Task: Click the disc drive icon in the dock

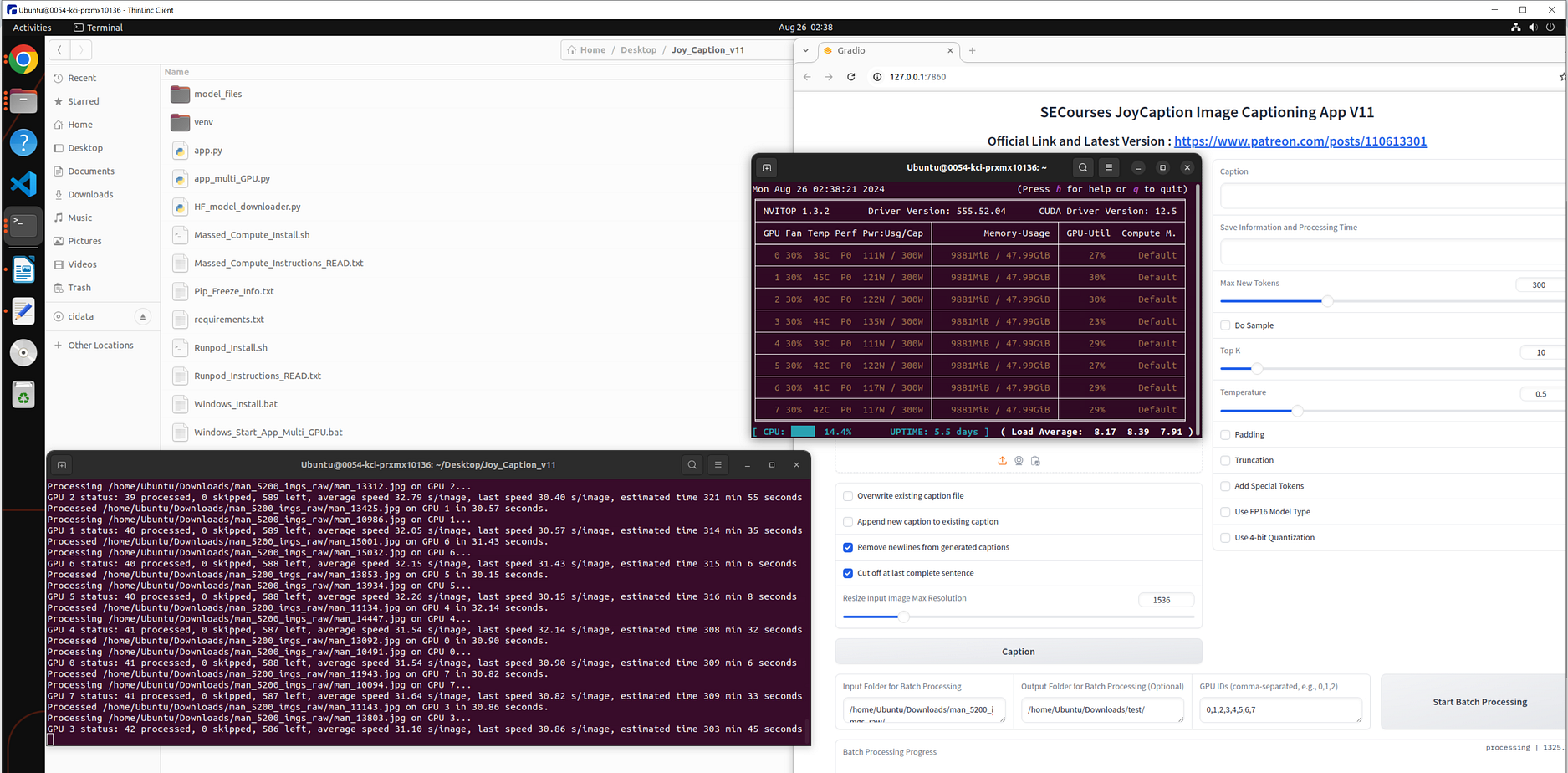Action: [23, 352]
